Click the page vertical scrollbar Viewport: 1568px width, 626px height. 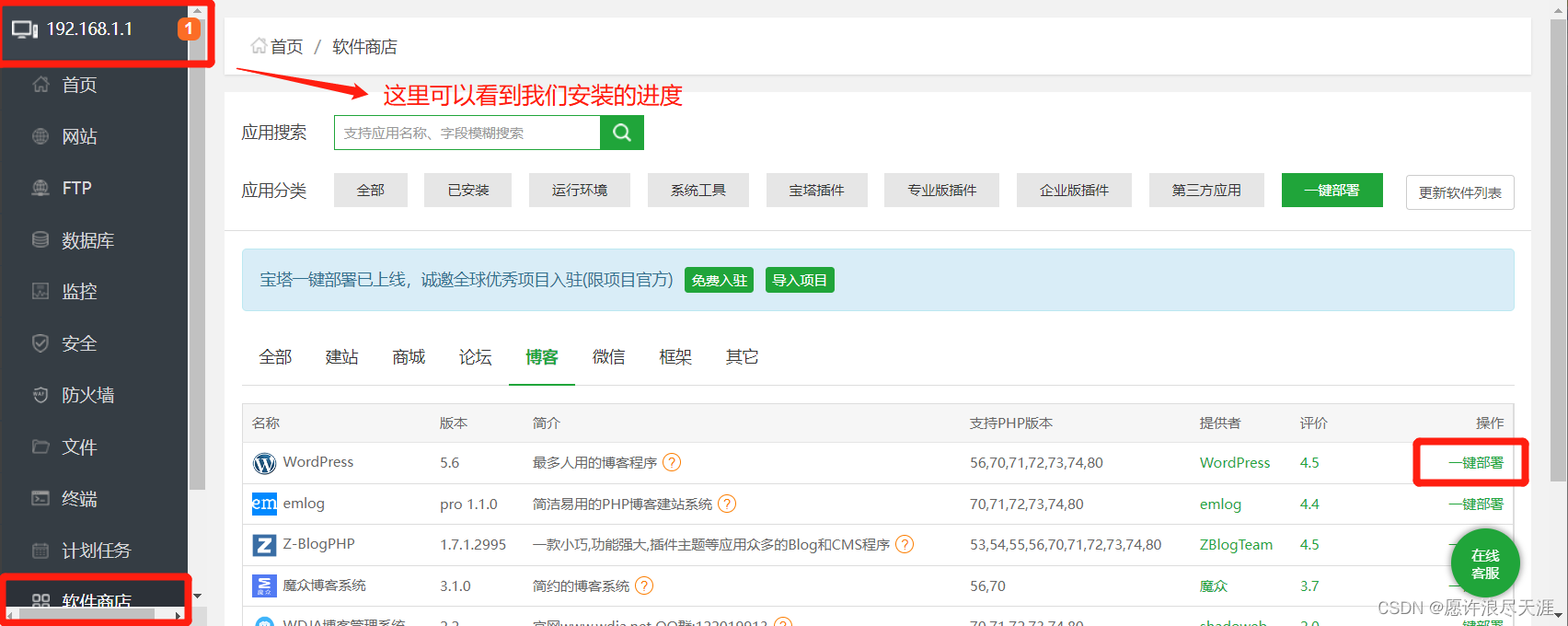point(1558,249)
